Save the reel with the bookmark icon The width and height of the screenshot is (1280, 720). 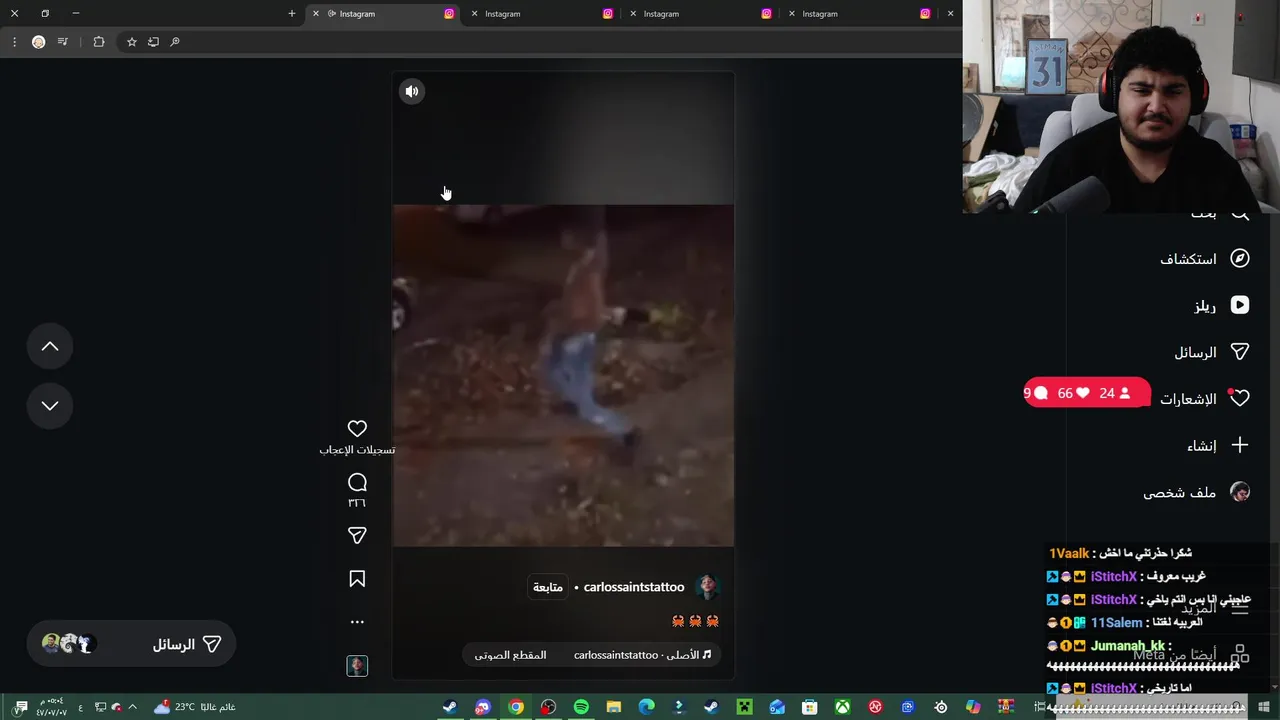[x=357, y=579]
